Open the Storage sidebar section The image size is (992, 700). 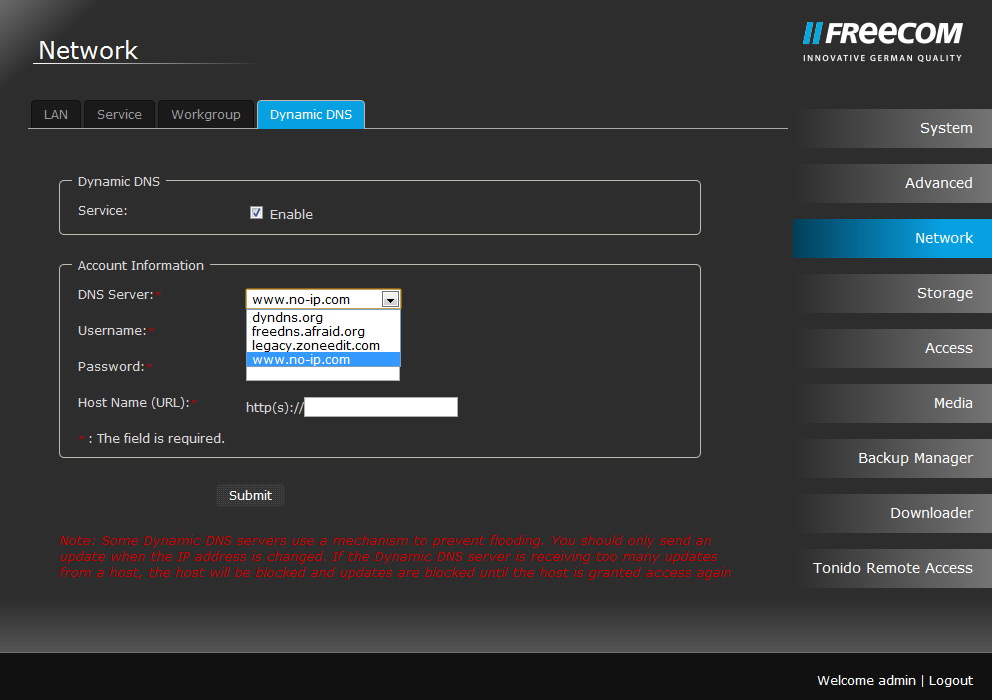[x=893, y=294]
